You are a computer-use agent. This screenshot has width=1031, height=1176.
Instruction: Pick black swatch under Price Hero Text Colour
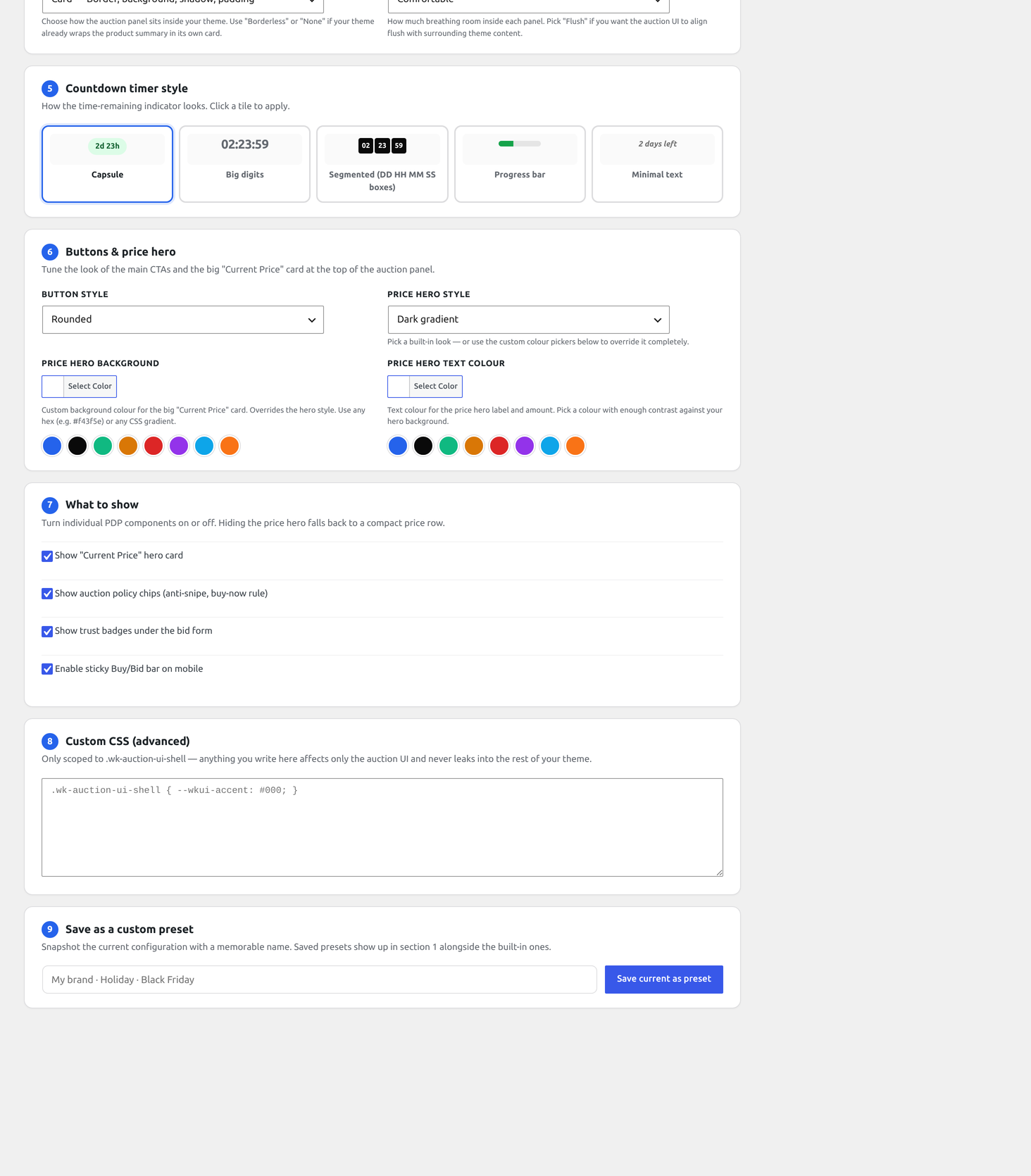click(423, 446)
